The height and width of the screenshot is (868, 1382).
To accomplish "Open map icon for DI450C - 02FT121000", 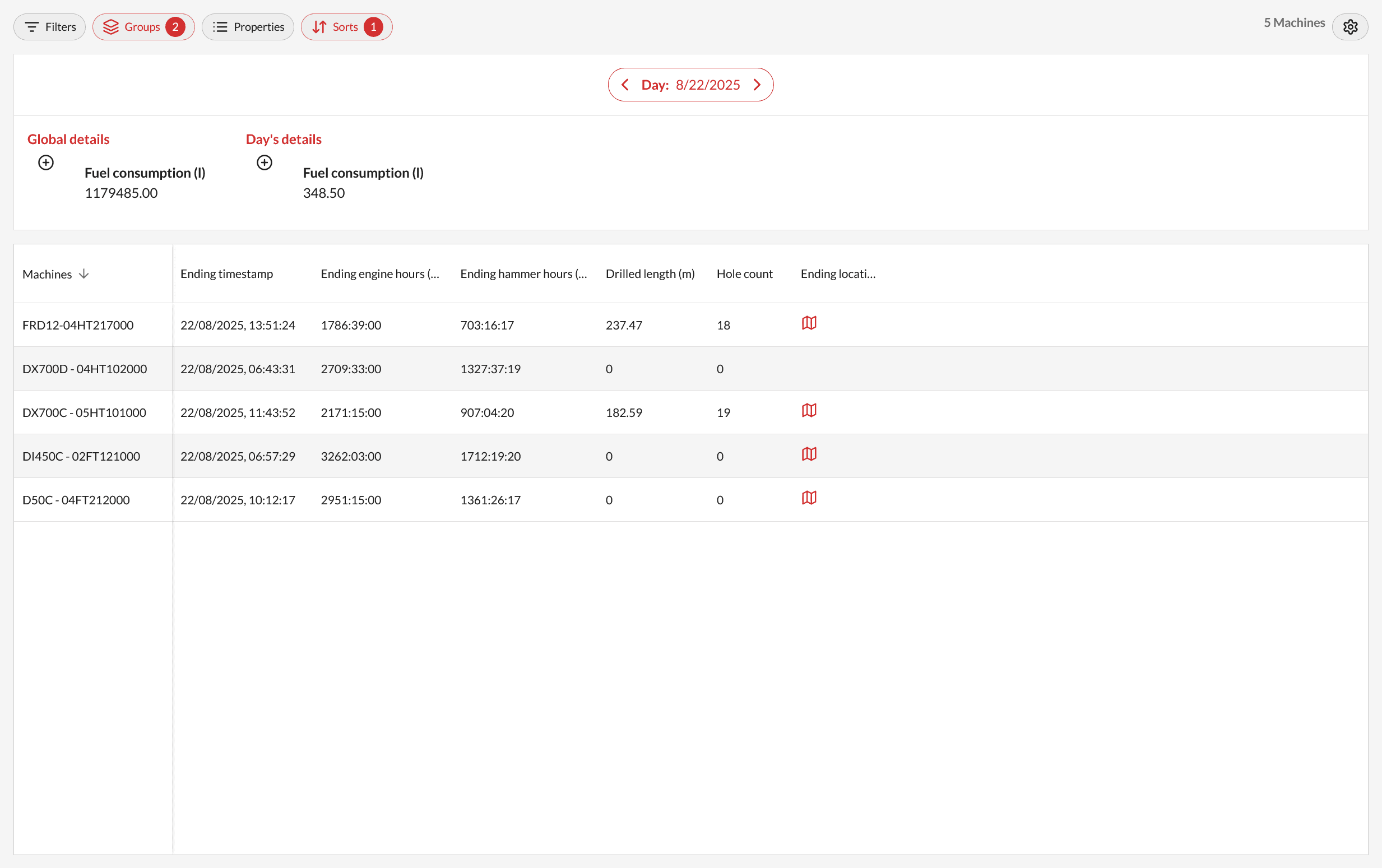I will [809, 454].
